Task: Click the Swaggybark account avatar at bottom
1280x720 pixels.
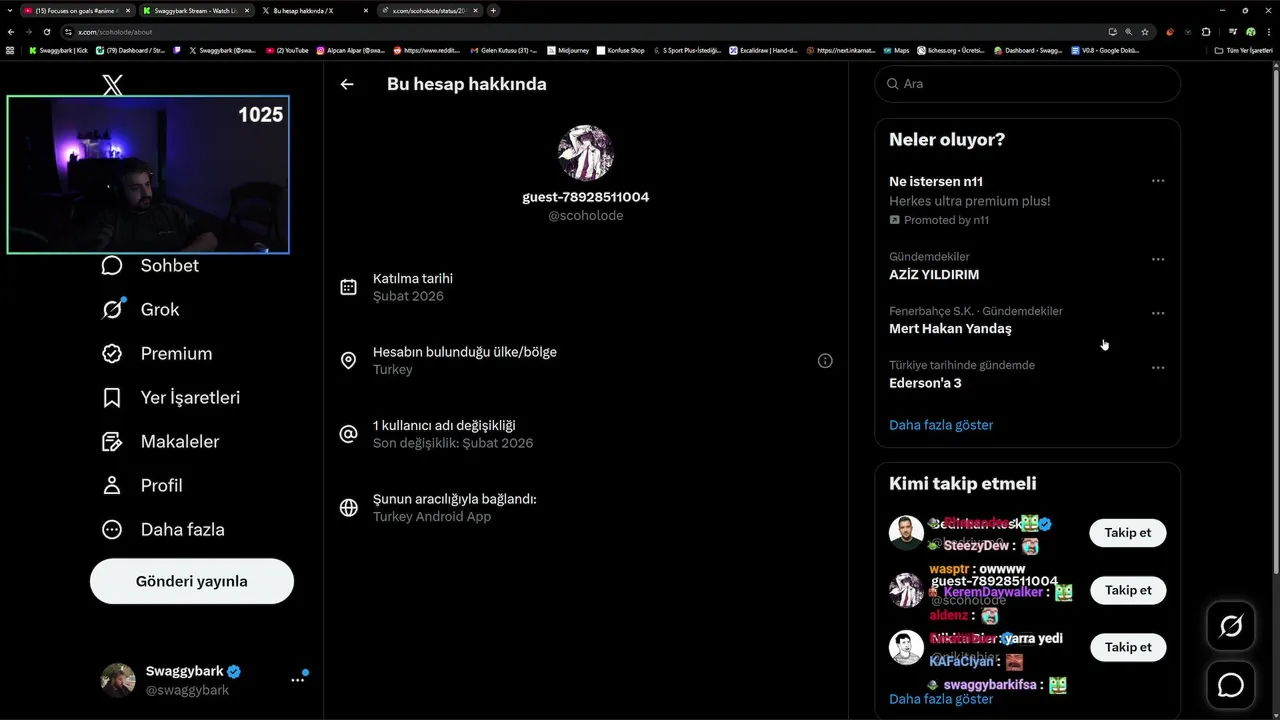Action: pos(118,680)
